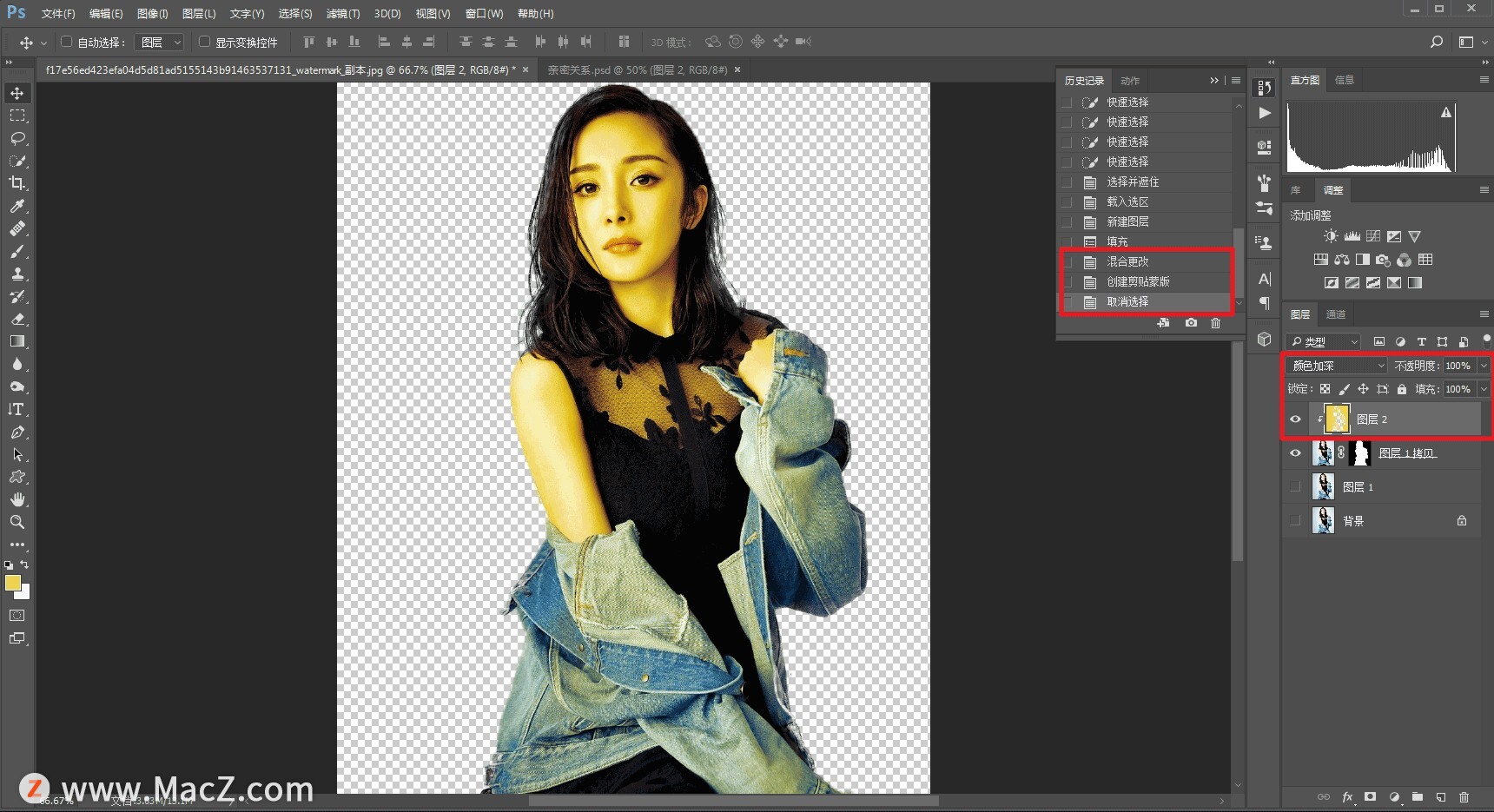Expand History panel double-arrow chevron
The image size is (1494, 812).
tap(1214, 80)
